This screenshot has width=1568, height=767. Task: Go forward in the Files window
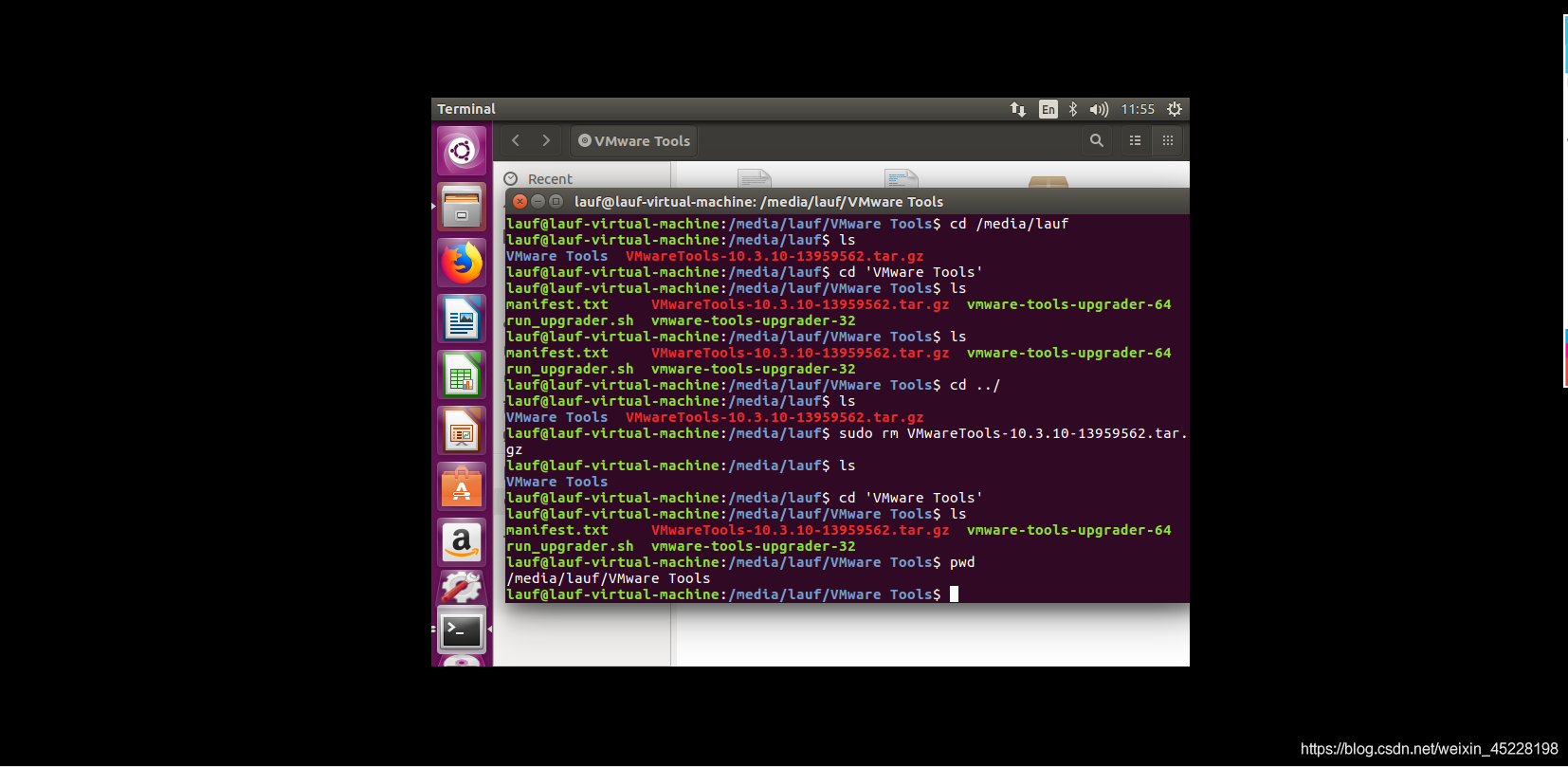[546, 140]
